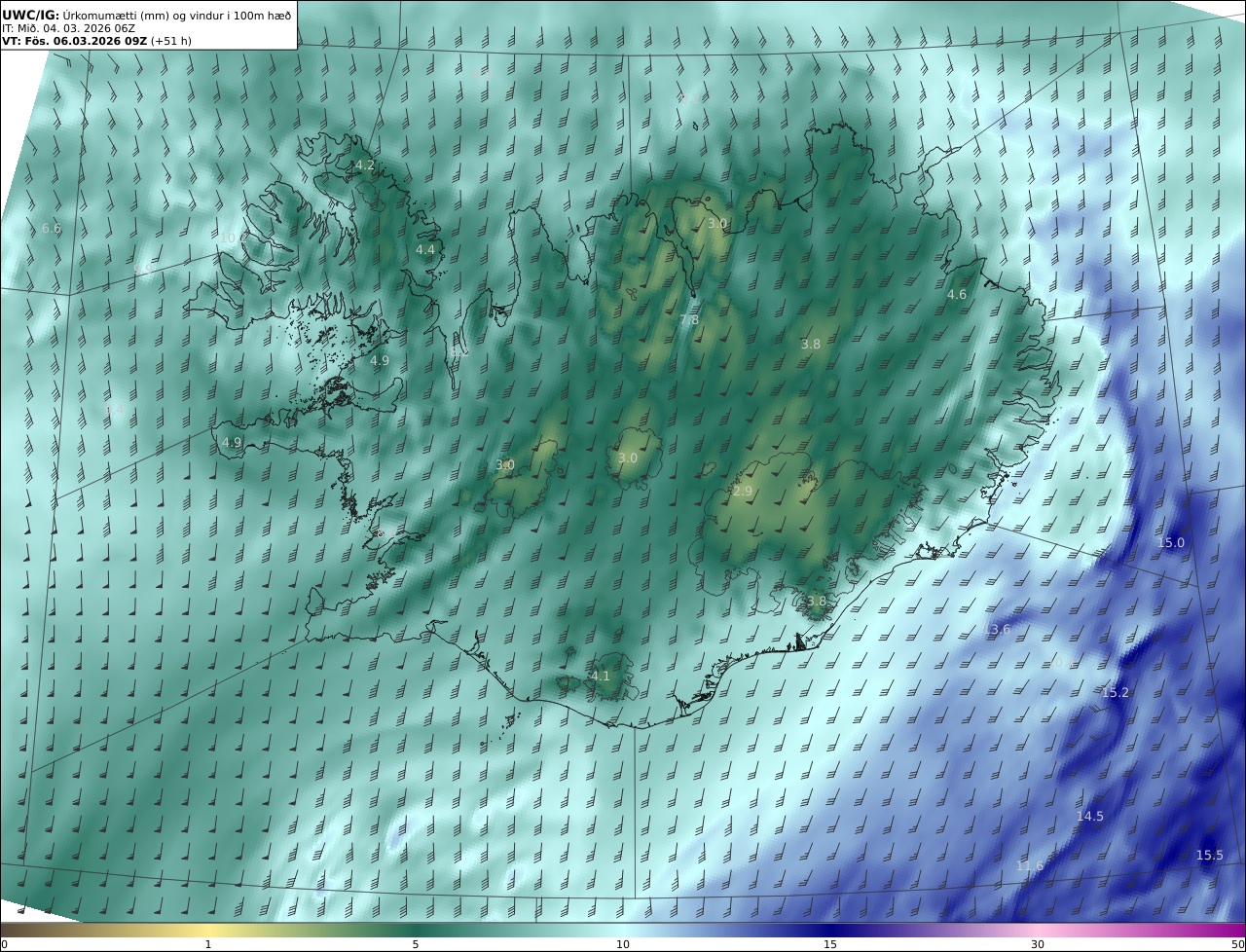The image size is (1246, 952).
Task: Click the 11.6 value label over the sea
Action: point(1030,866)
